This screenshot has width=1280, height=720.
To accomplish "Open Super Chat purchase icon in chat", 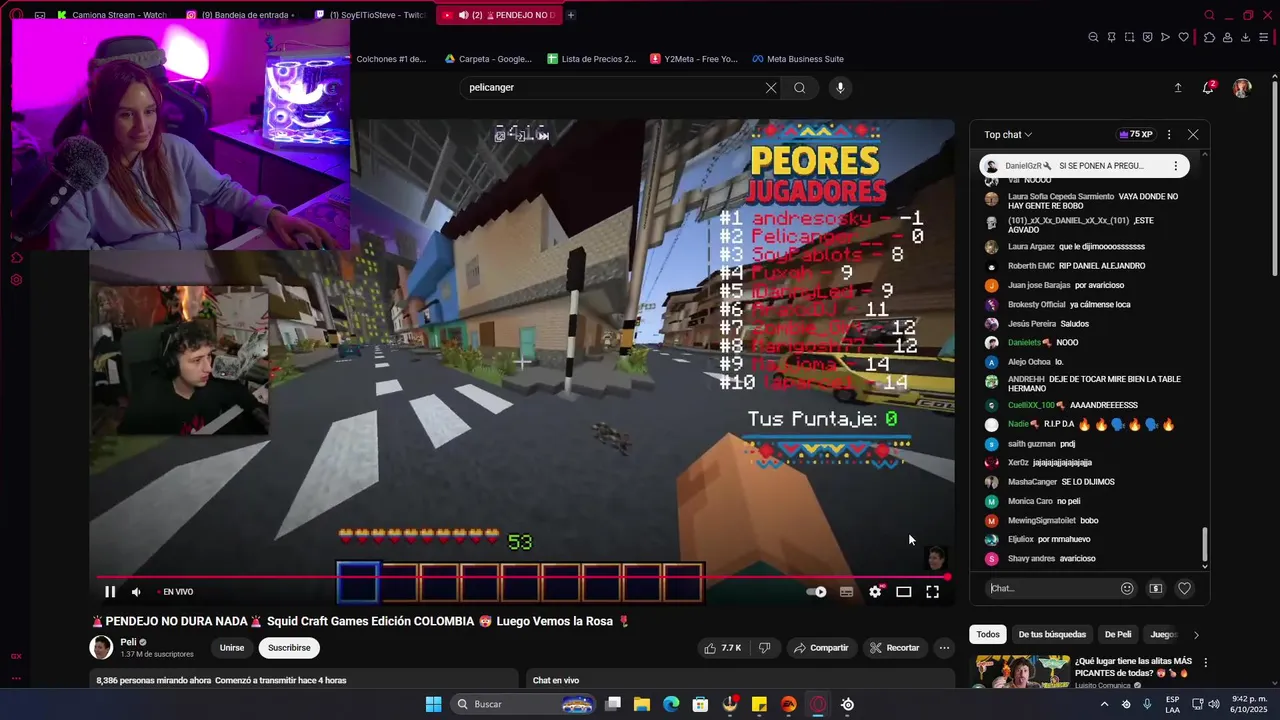I will point(1156,589).
